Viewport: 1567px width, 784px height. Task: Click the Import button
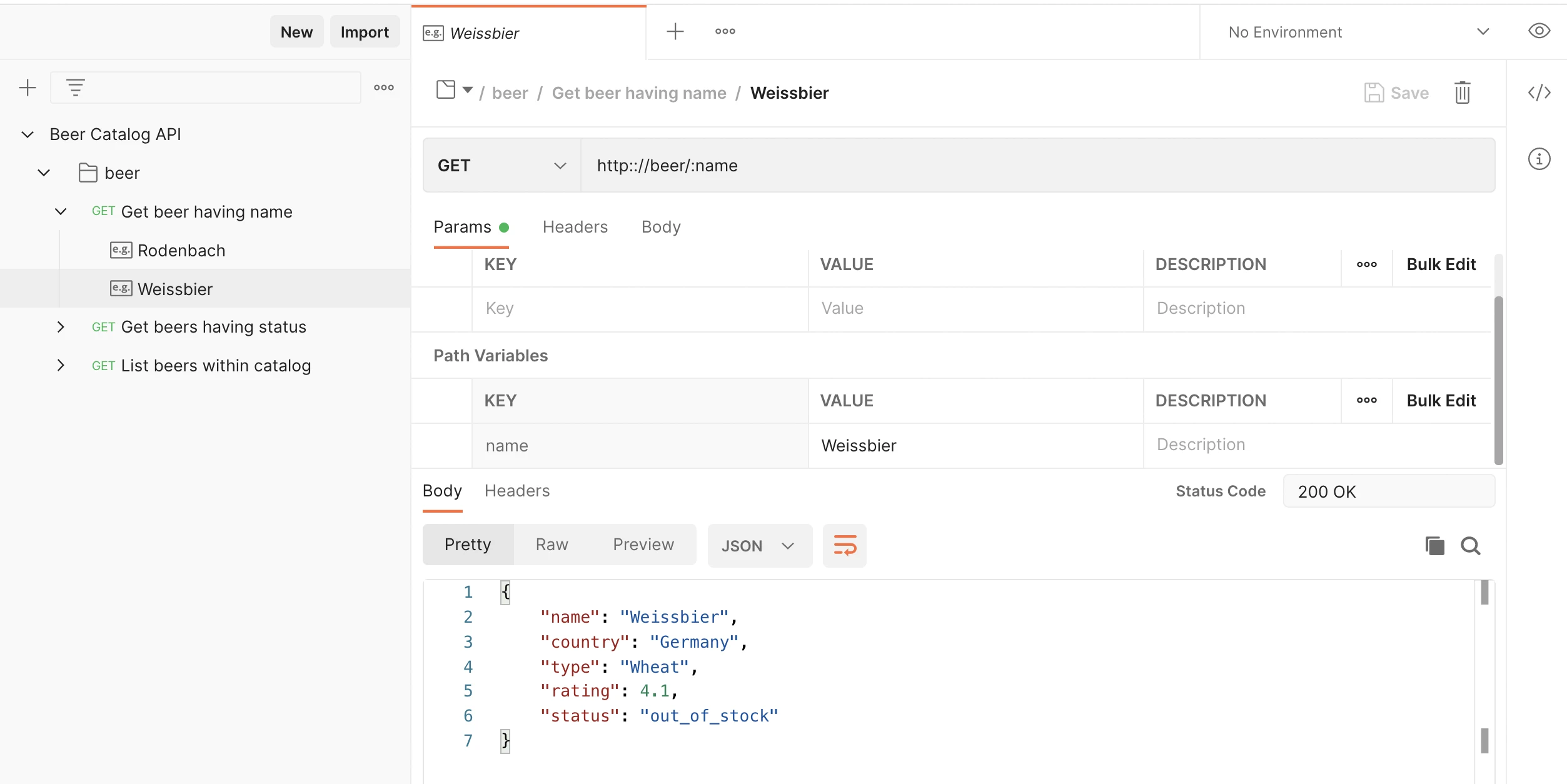tap(365, 32)
